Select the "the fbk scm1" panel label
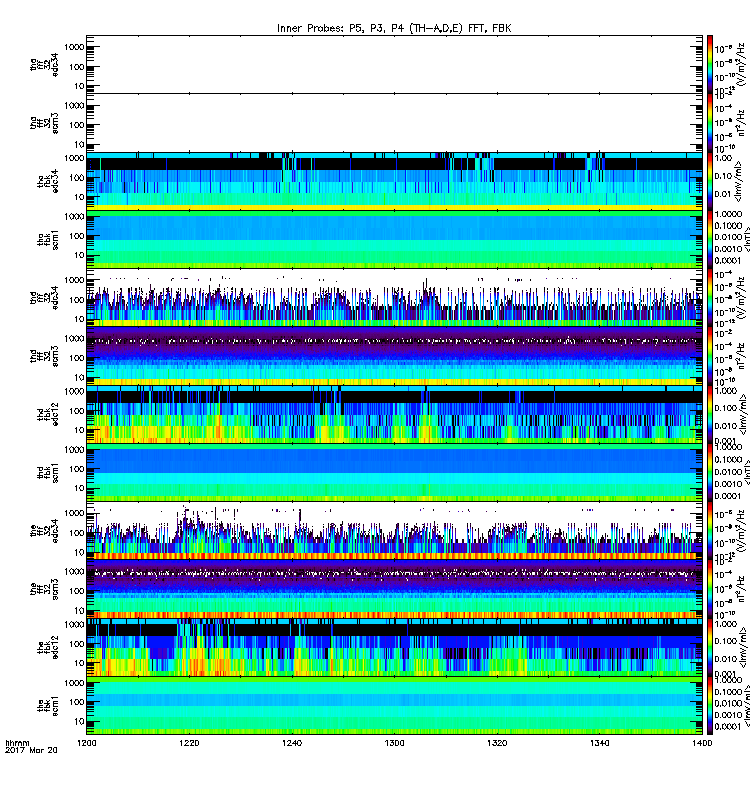Viewport: 750px width, 800px height. click(48, 706)
